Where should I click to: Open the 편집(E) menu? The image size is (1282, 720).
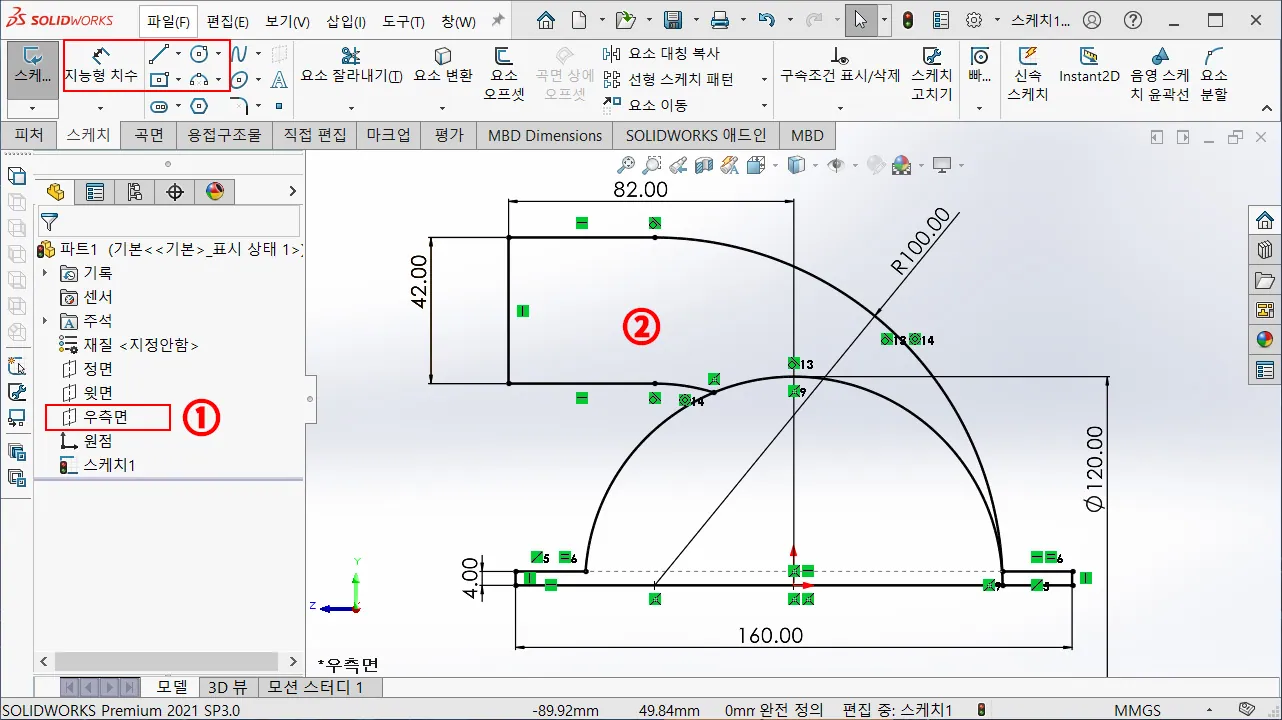click(228, 21)
